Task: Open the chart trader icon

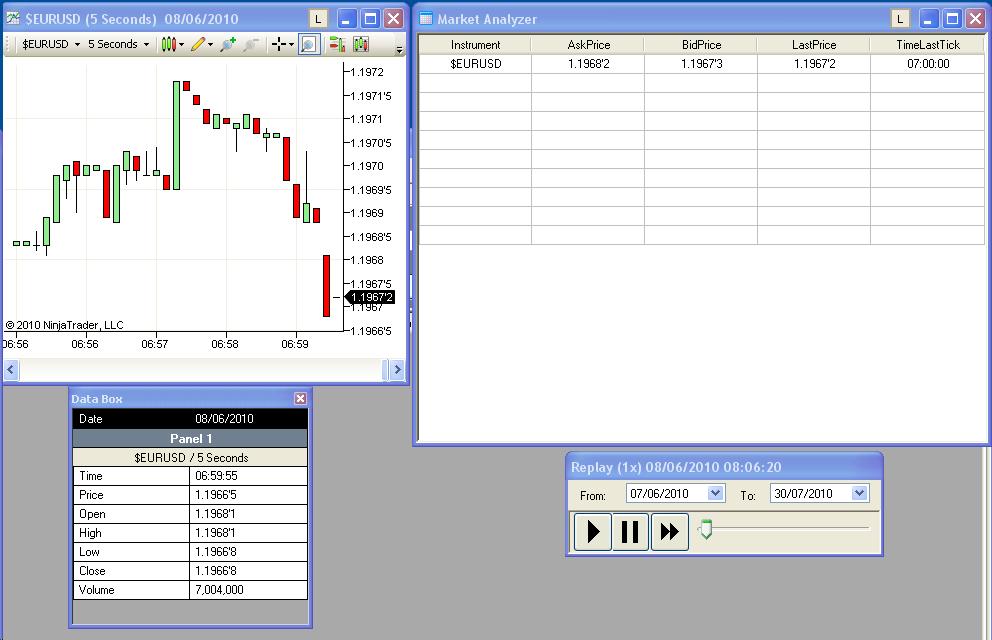Action: 337,44
